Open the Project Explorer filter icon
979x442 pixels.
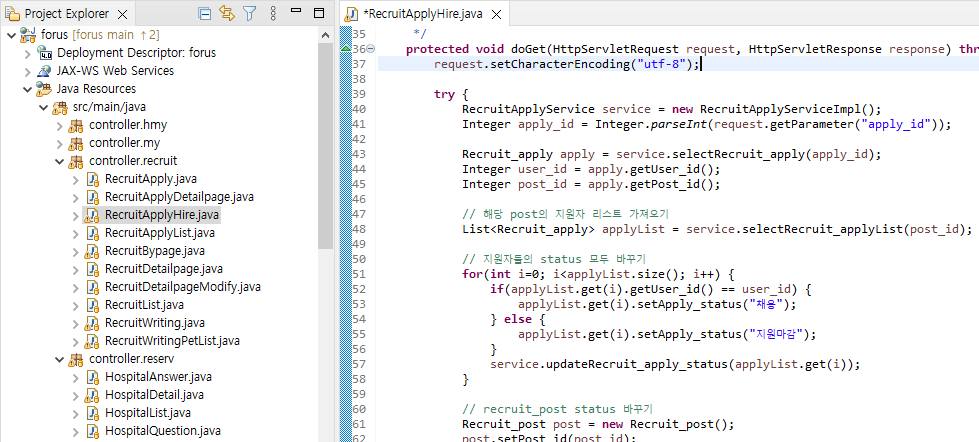[249, 13]
